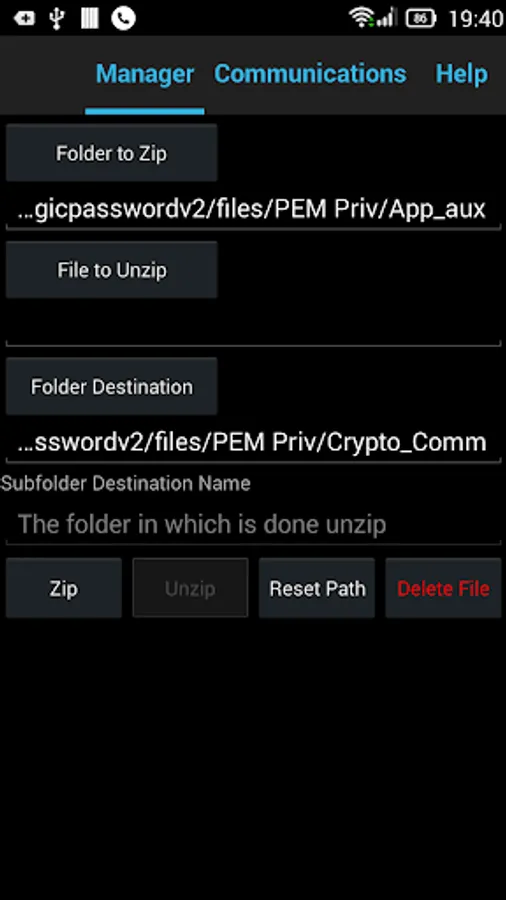Image resolution: width=506 pixels, height=900 pixels.
Task: Tap the barcode notification icon
Action: tap(89, 18)
